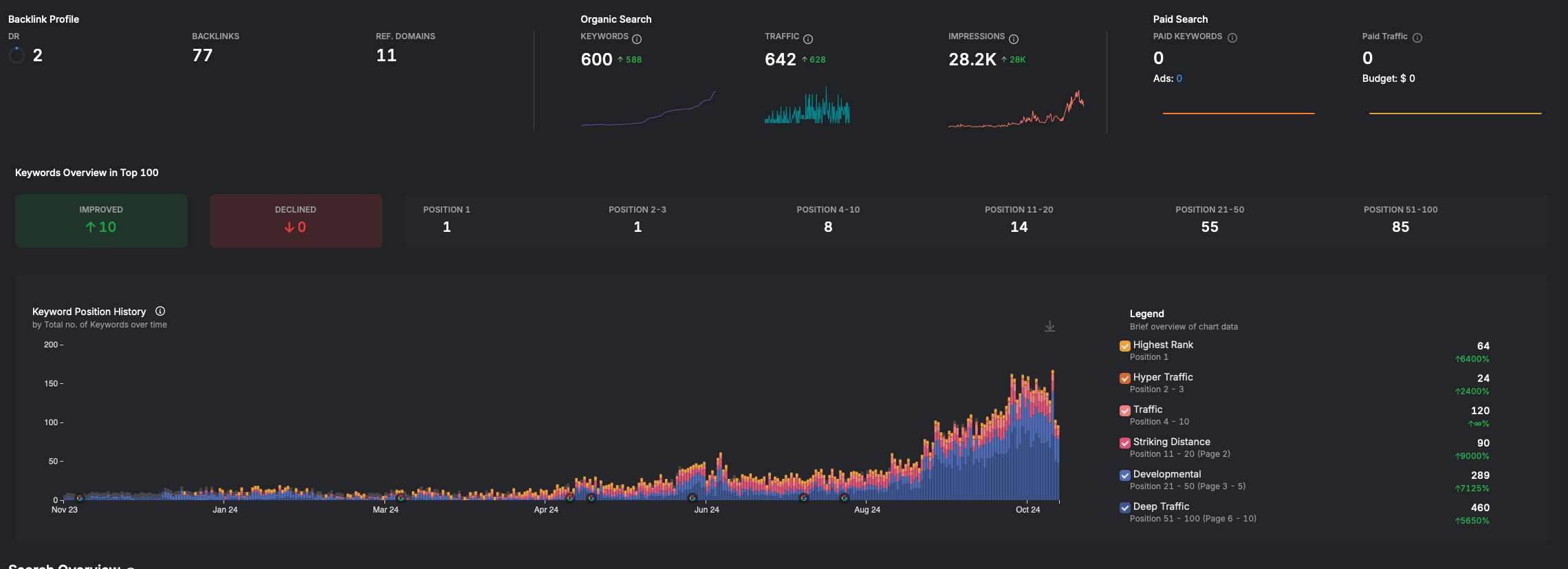Download the keyword position chart
This screenshot has height=569, width=1568.
coord(1049,326)
